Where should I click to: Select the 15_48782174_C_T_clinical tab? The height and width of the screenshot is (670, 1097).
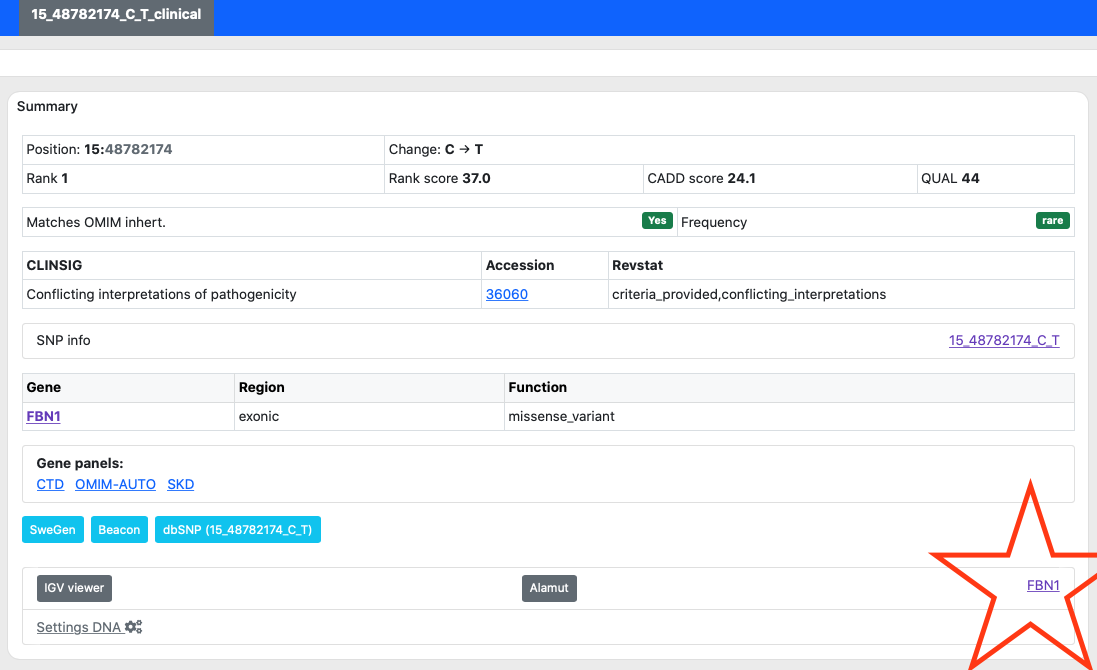tap(116, 17)
